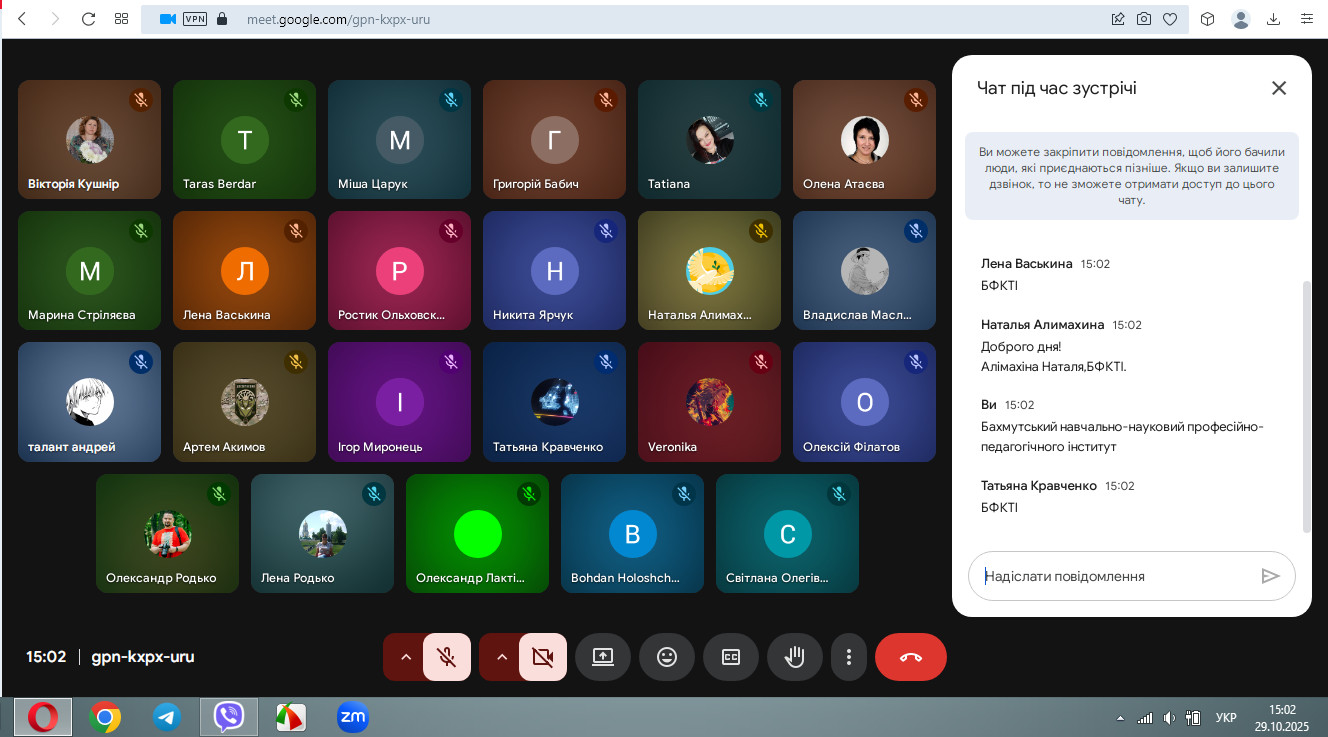Image resolution: width=1328 pixels, height=737 pixels.
Task: Raise your hand in the meeting
Action: (x=795, y=657)
